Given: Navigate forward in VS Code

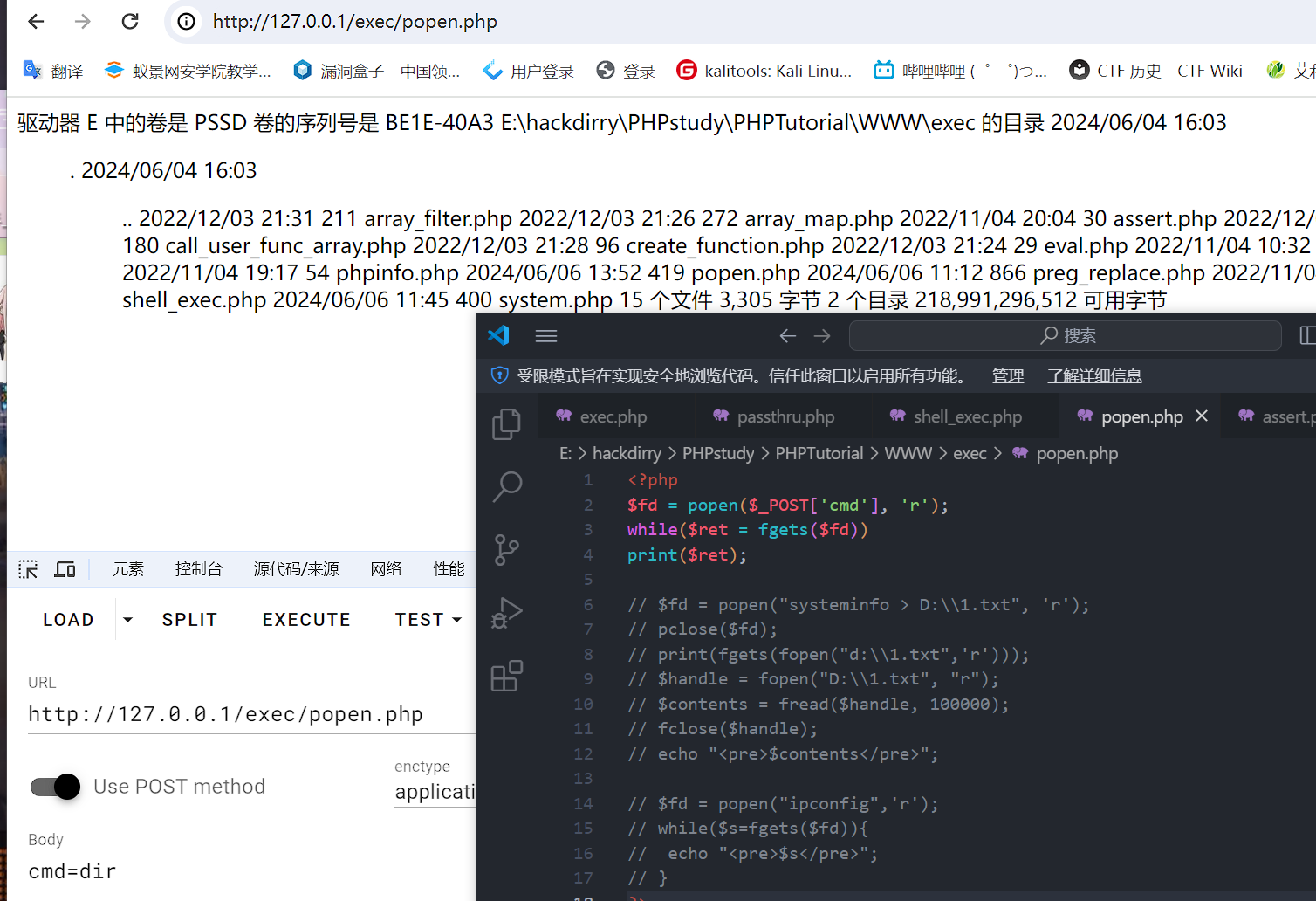Looking at the screenshot, I should (822, 336).
